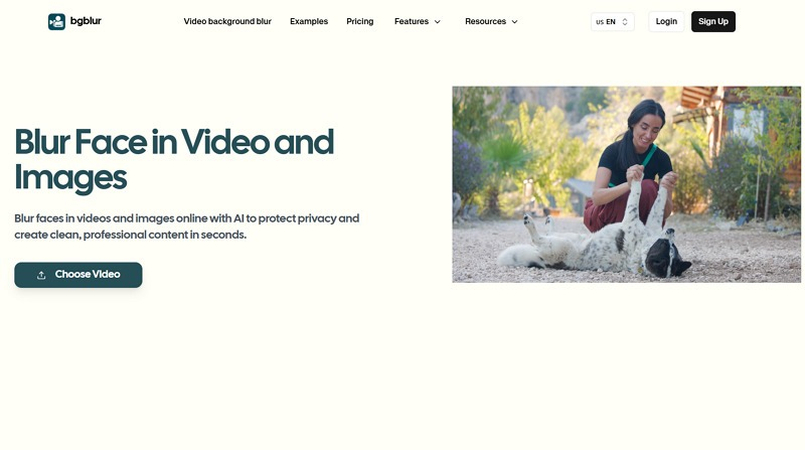Click the Login button
This screenshot has width=805, height=450.
tap(666, 22)
